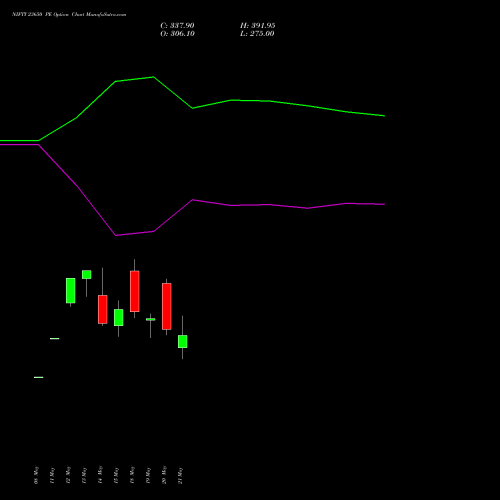
Task: Click the 12 May green candle body
Action: click(71, 291)
